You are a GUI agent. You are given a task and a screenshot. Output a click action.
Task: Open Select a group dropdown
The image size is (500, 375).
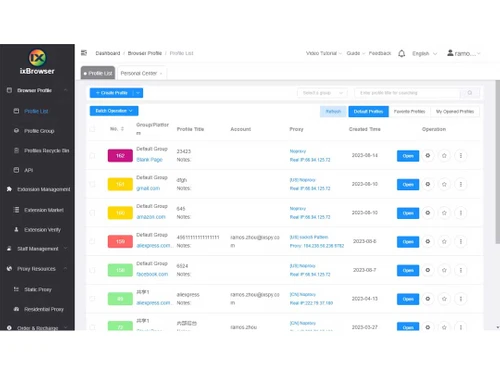tap(322, 93)
